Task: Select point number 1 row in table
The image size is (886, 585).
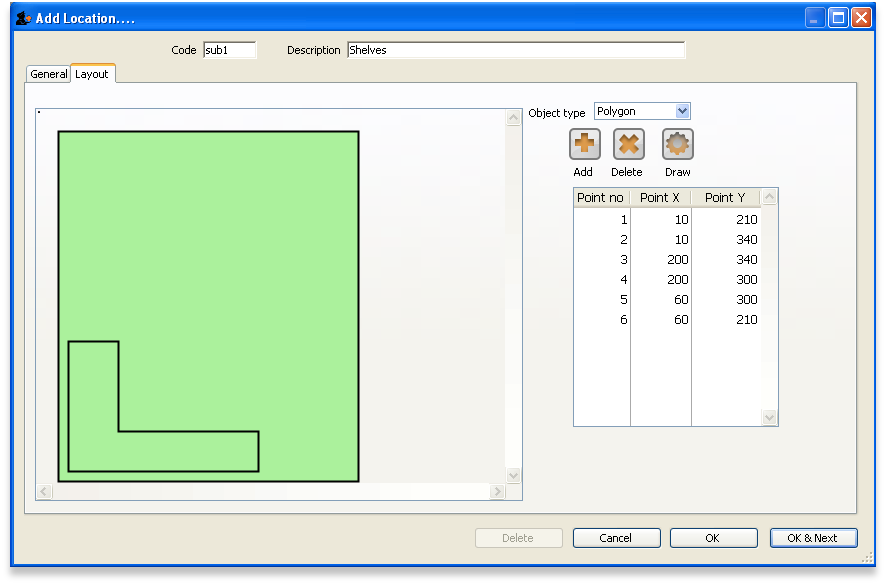Action: tap(602, 219)
